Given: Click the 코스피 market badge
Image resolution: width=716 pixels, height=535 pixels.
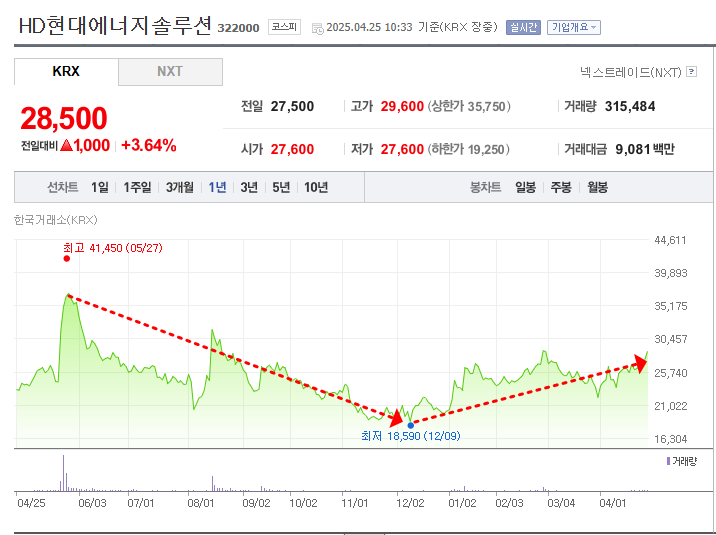Looking at the screenshot, I should 284,27.
